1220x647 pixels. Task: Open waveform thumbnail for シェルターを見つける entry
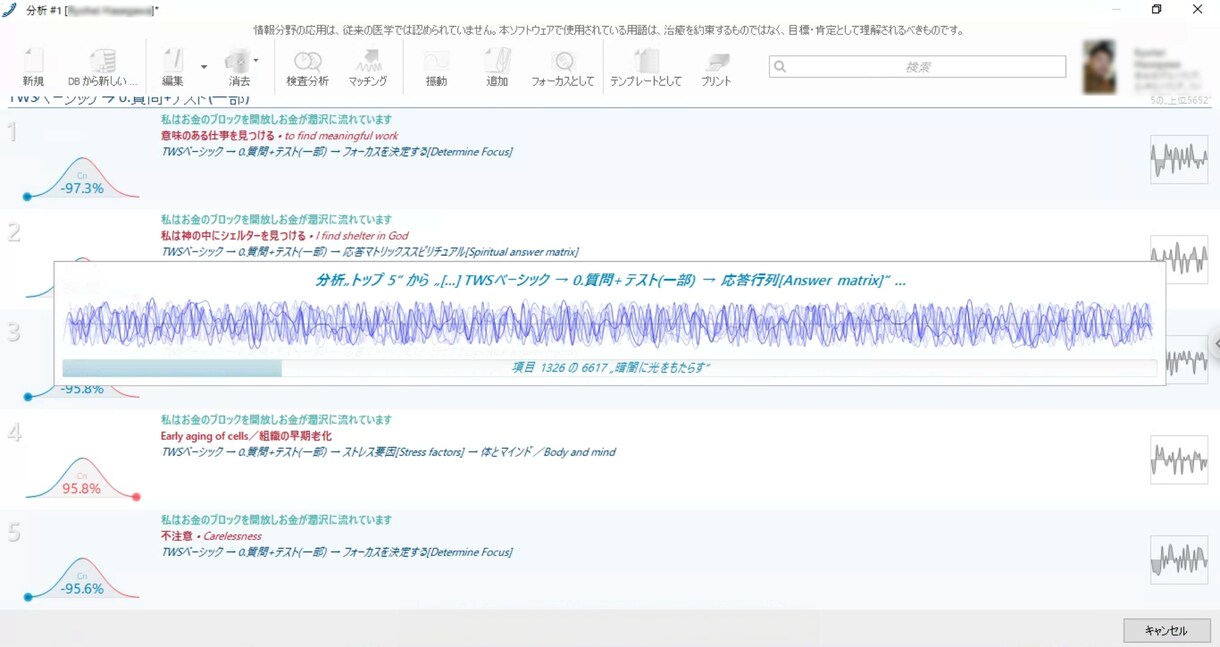[x=1179, y=259]
